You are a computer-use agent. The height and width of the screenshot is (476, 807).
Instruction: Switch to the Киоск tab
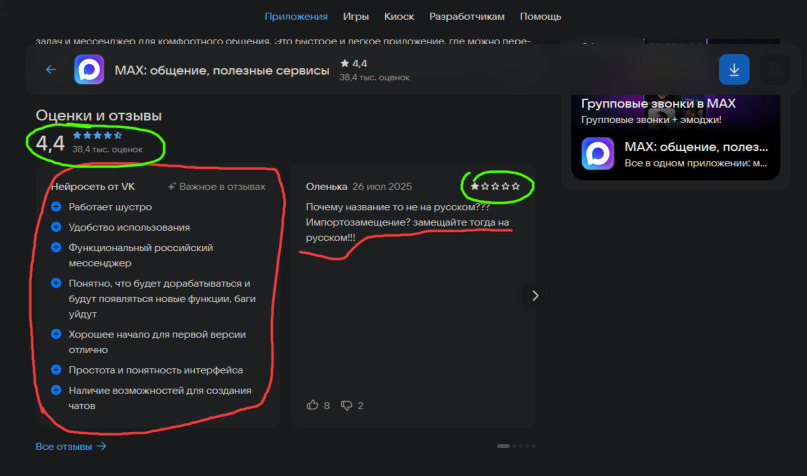(399, 16)
